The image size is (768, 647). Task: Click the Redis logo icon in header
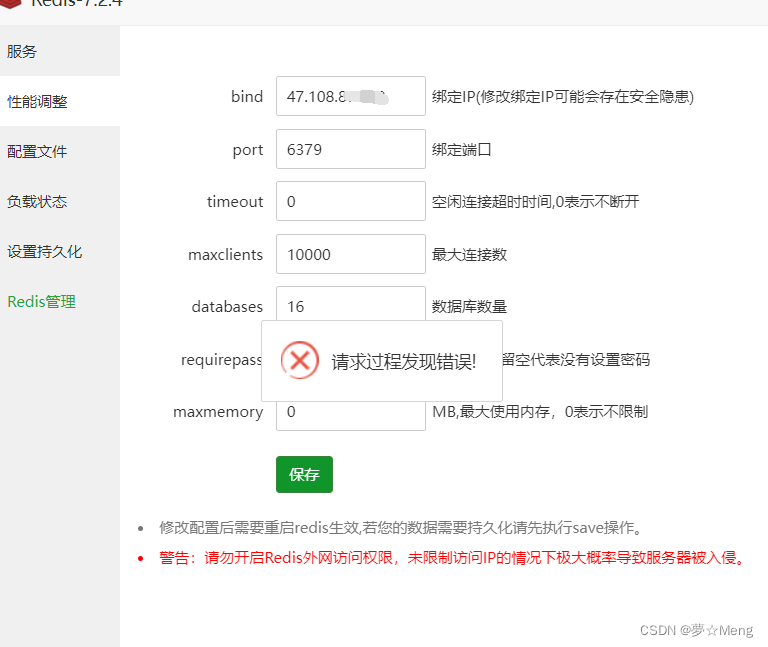pos(11,3)
